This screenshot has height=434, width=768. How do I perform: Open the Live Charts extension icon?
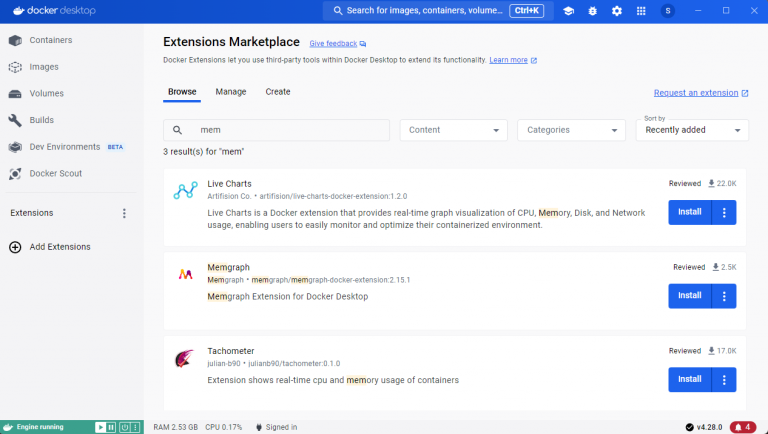[x=185, y=191]
